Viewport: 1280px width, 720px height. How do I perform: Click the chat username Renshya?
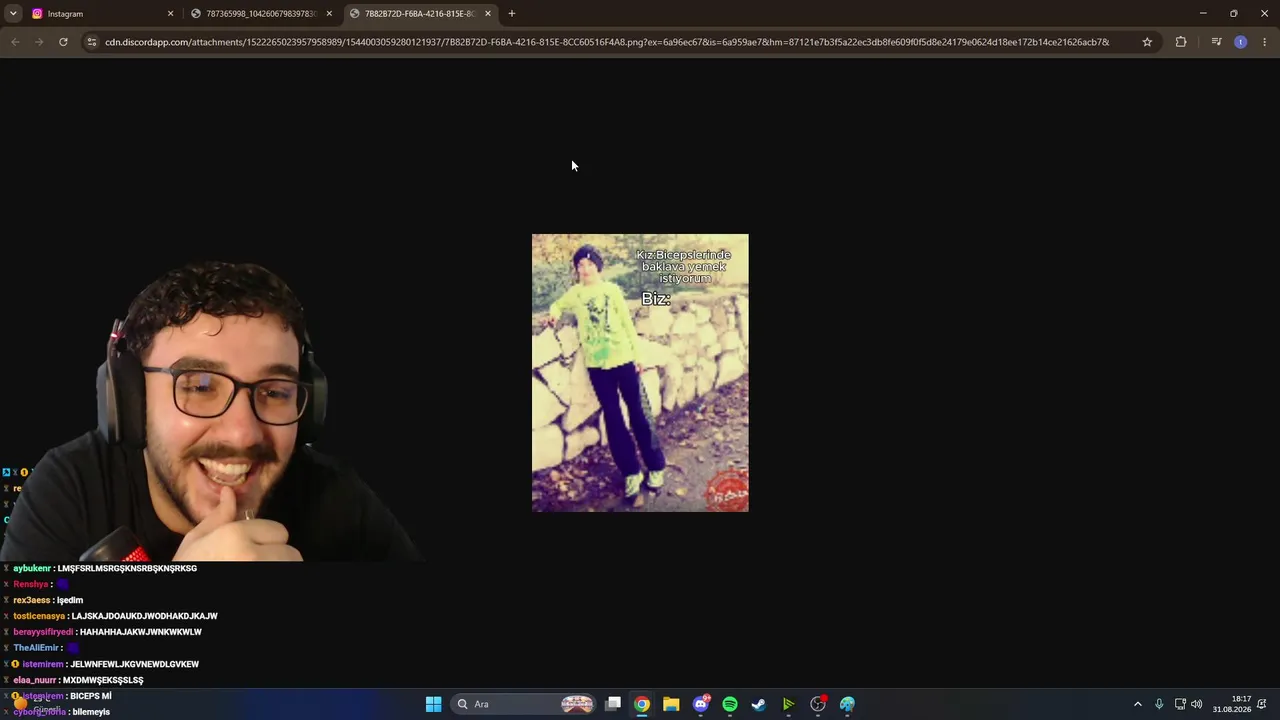(31, 584)
